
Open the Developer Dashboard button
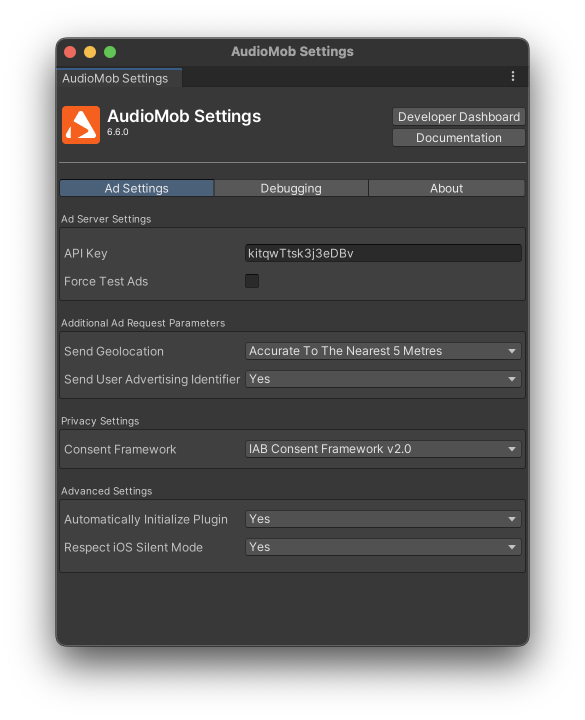tap(459, 117)
